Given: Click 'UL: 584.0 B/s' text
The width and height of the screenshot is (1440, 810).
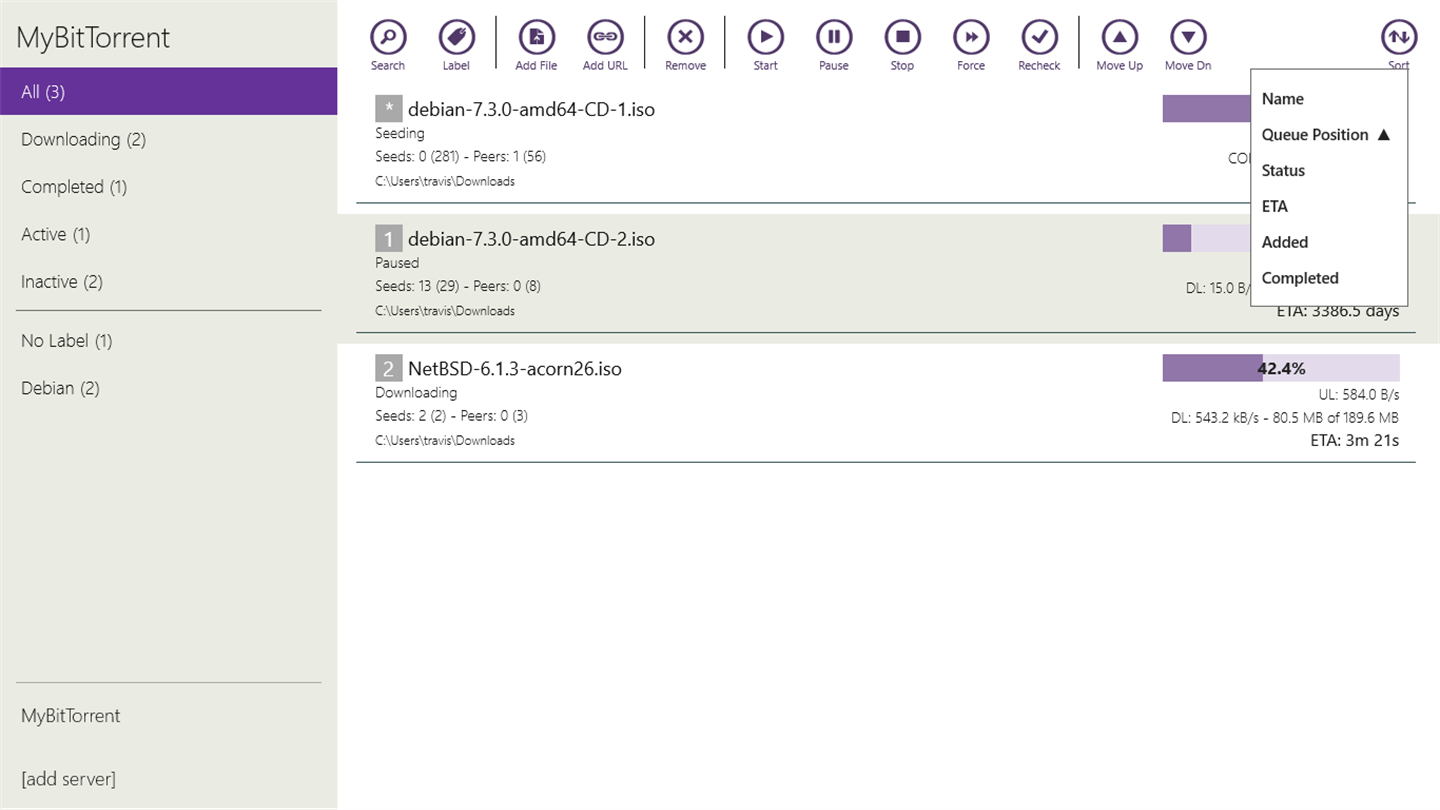Looking at the screenshot, I should tap(1359, 395).
